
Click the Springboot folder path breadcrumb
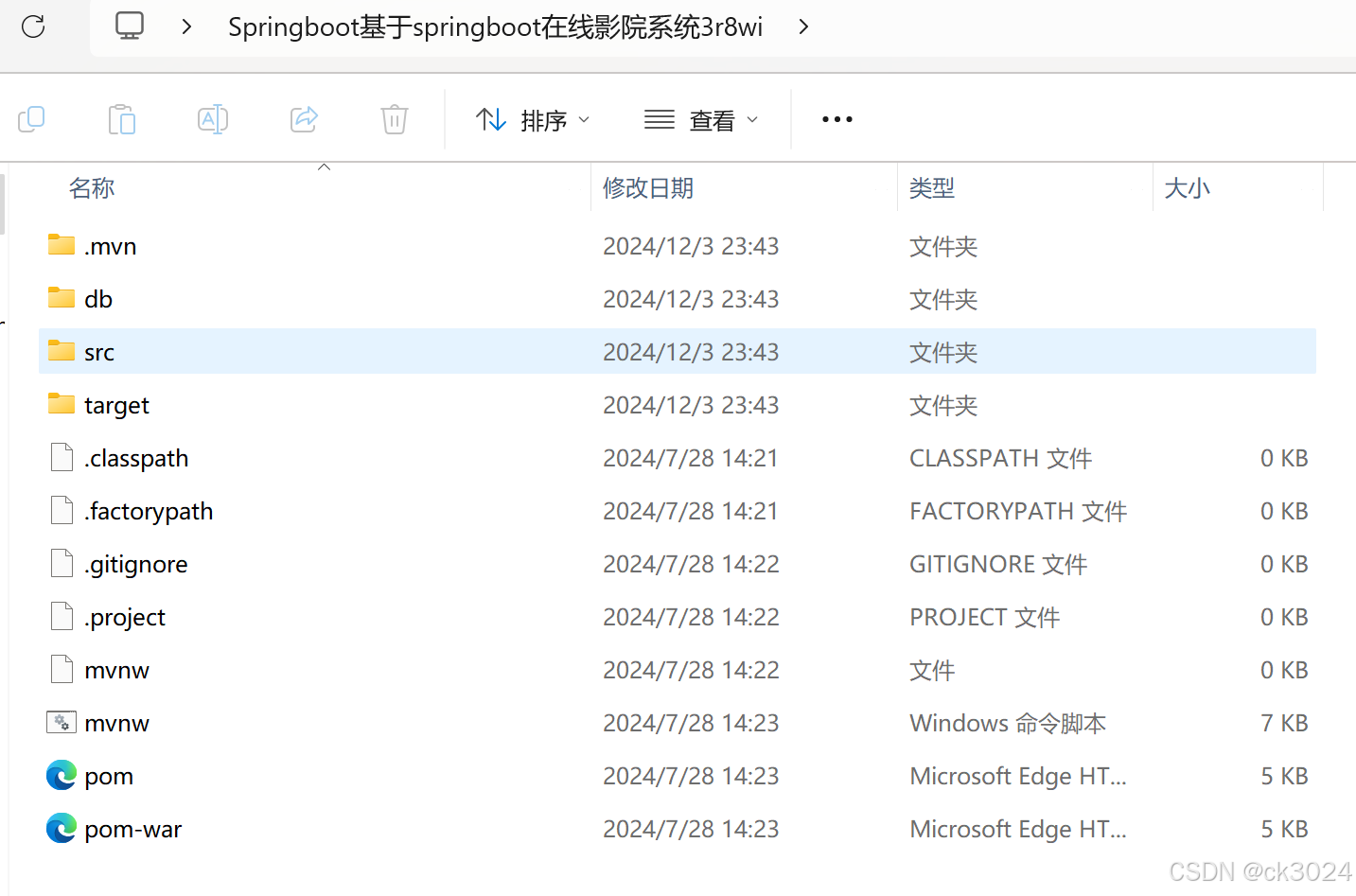click(495, 26)
